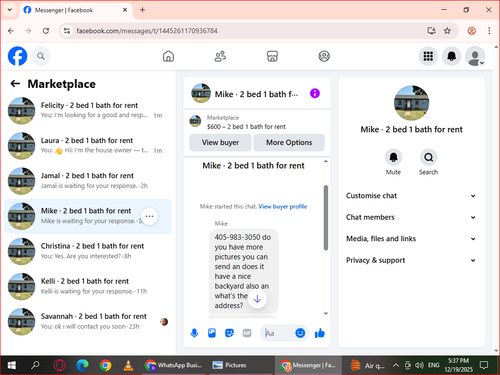The image size is (500, 375).
Task: Expand Media, files and links section
Action: (x=411, y=239)
